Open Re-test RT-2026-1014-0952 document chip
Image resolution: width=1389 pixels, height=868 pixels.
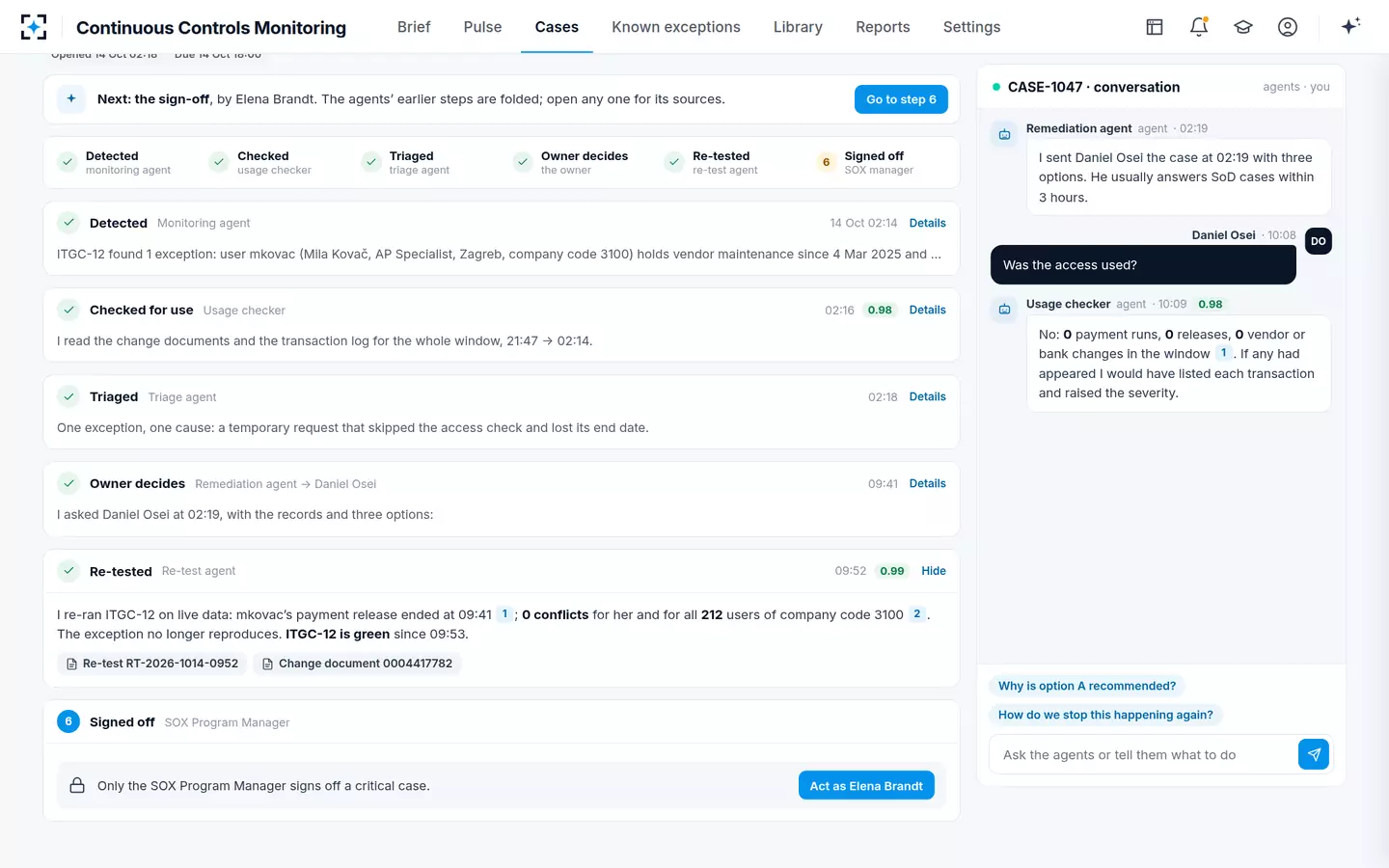pos(152,664)
